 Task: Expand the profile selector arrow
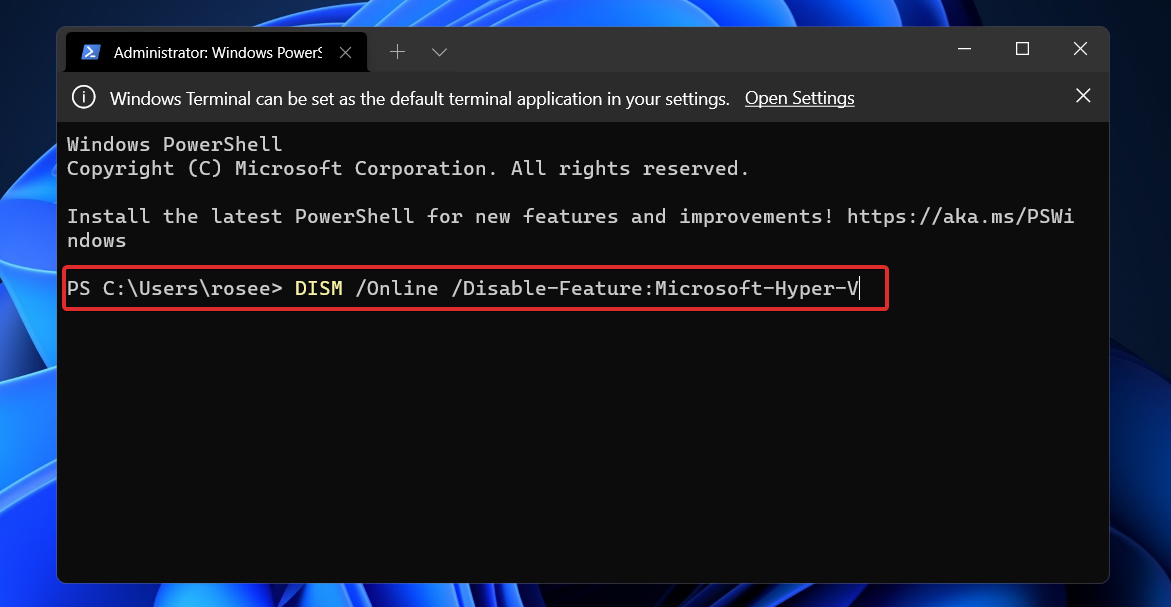click(x=439, y=51)
